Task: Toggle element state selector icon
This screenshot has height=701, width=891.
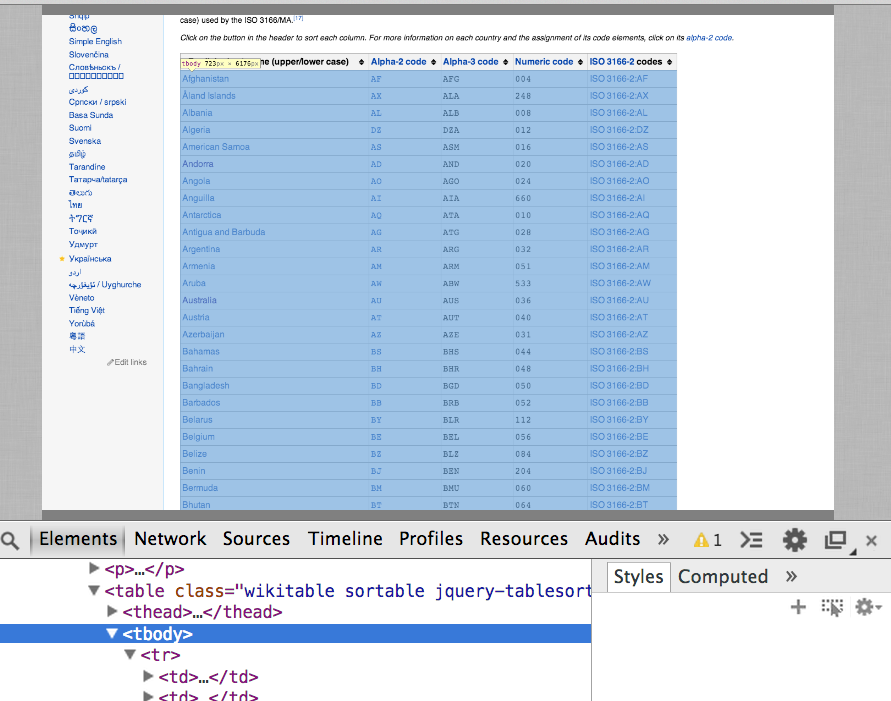Action: [832, 607]
